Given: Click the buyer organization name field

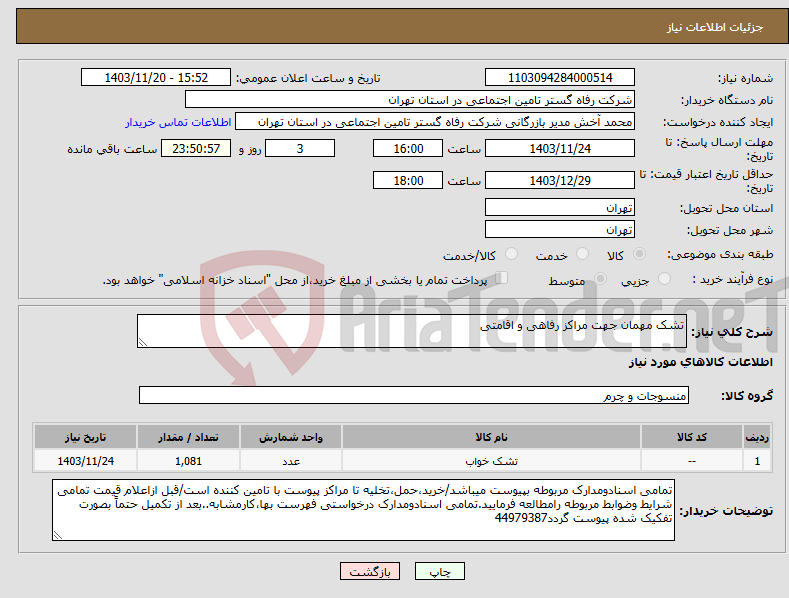Looking at the screenshot, I should point(410,100).
